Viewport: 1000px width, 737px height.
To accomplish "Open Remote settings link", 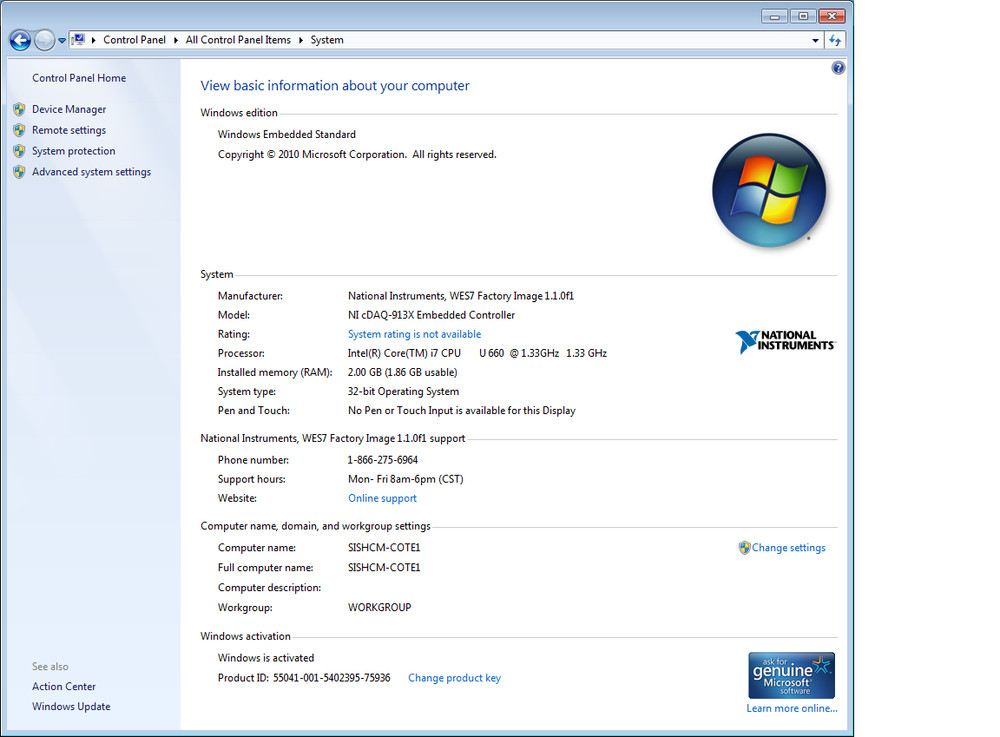I will 69,130.
